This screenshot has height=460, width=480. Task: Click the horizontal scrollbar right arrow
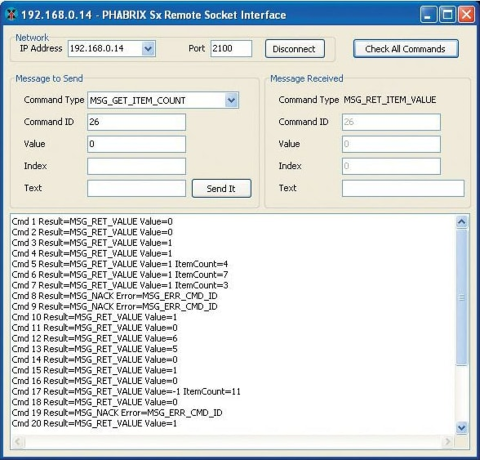(448, 442)
